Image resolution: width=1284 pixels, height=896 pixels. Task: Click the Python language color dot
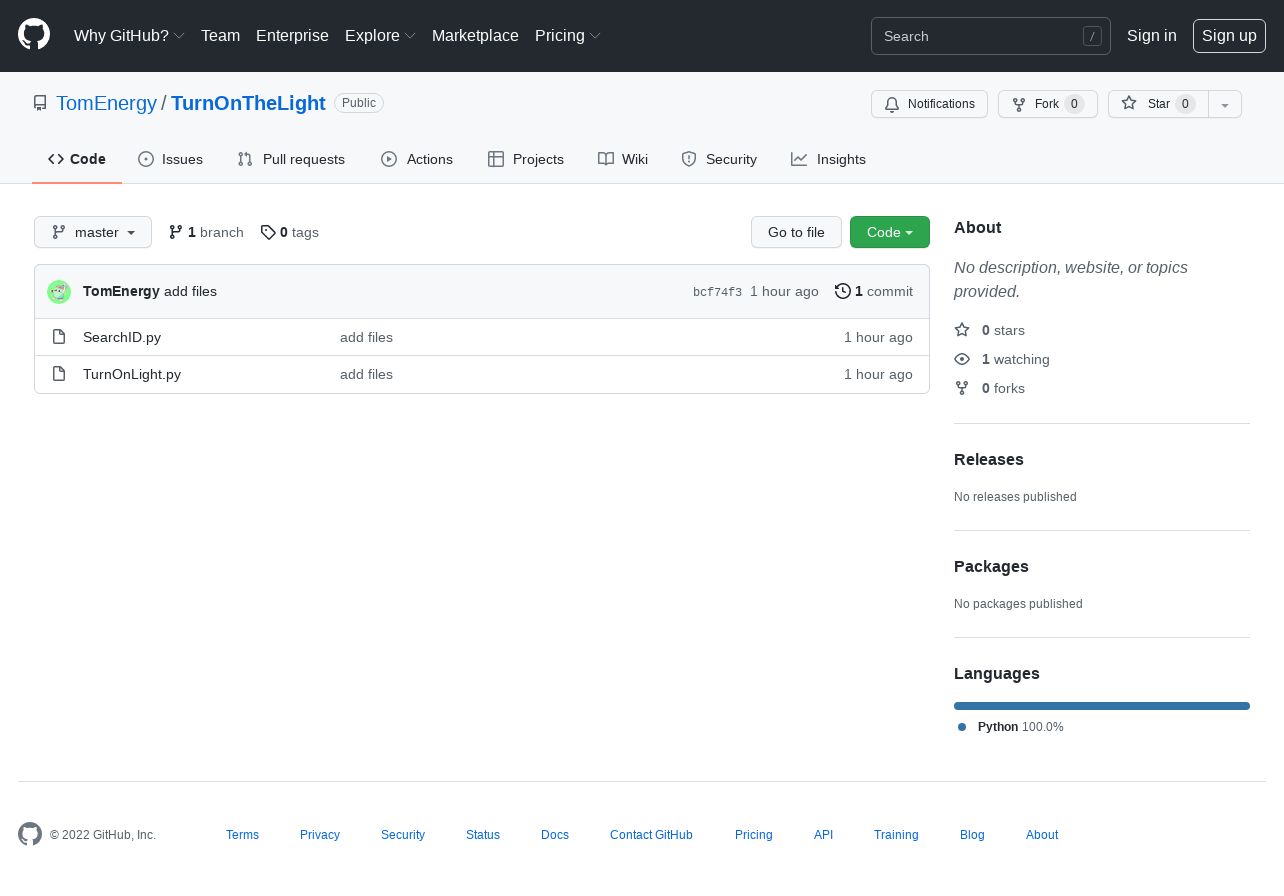pyautogui.click(x=962, y=727)
